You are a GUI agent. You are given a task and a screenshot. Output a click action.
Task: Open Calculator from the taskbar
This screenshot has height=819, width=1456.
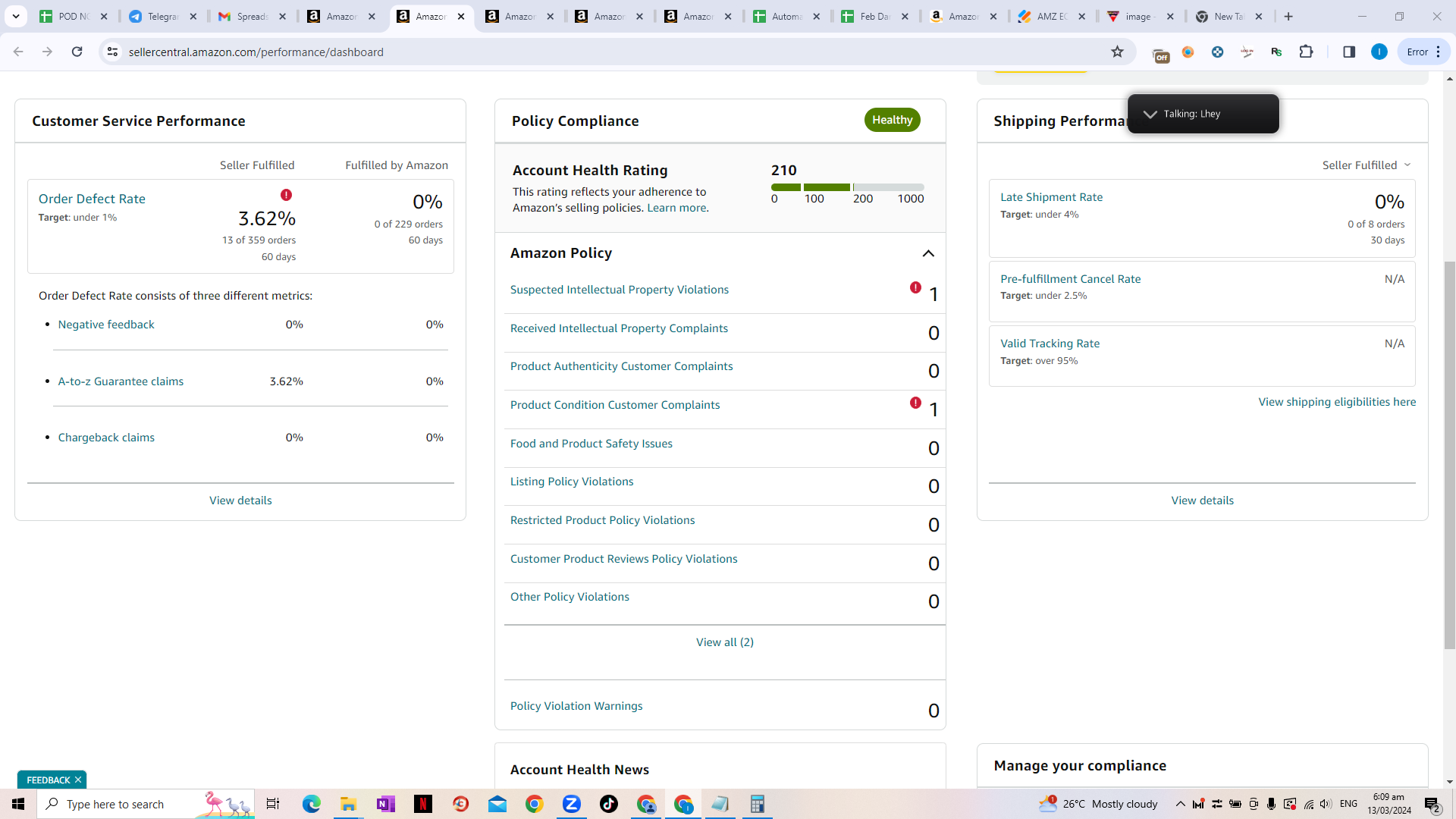pos(757,804)
